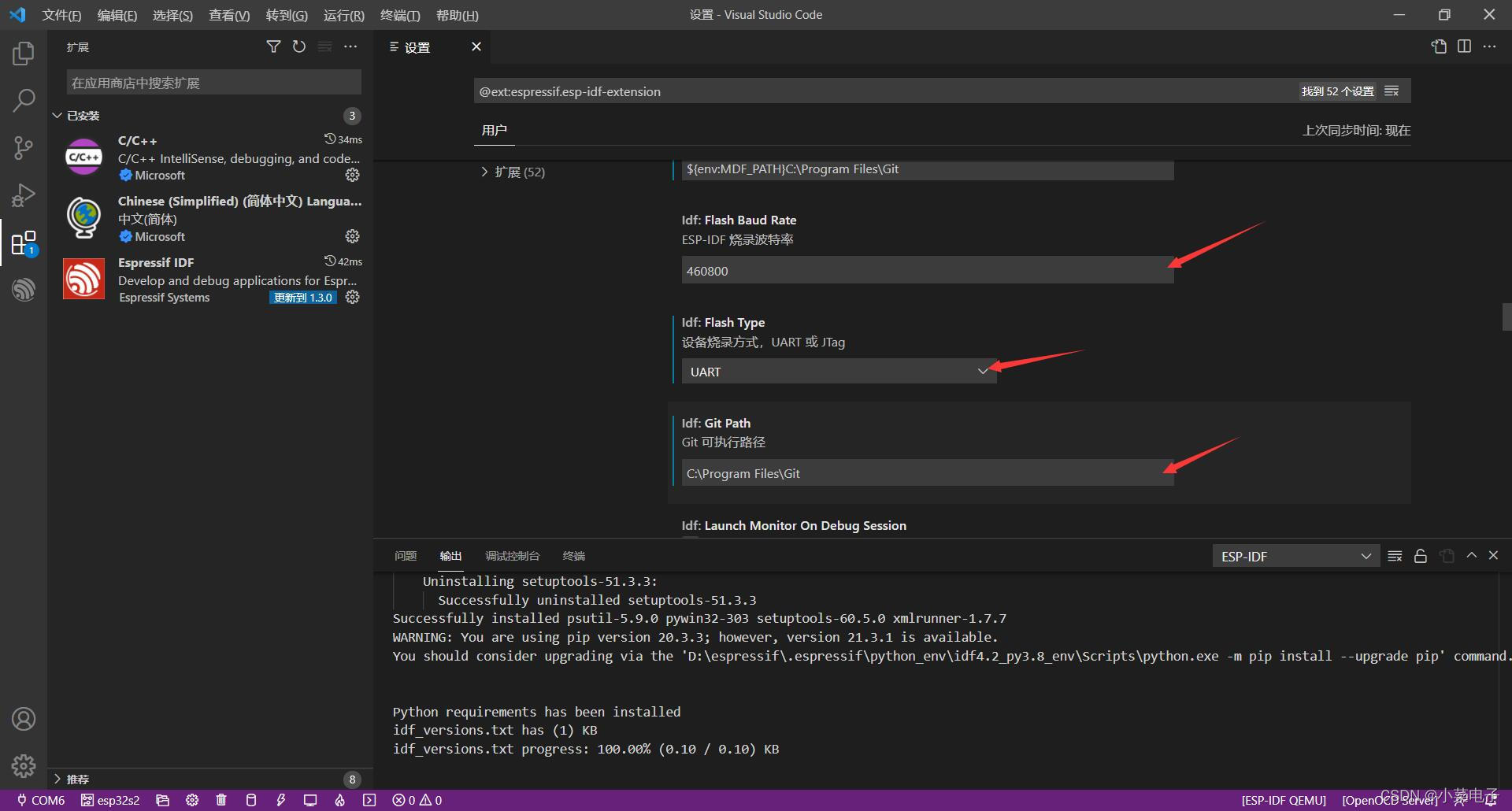
Task: Build, flash and monitor flame icon
Action: pos(339,800)
